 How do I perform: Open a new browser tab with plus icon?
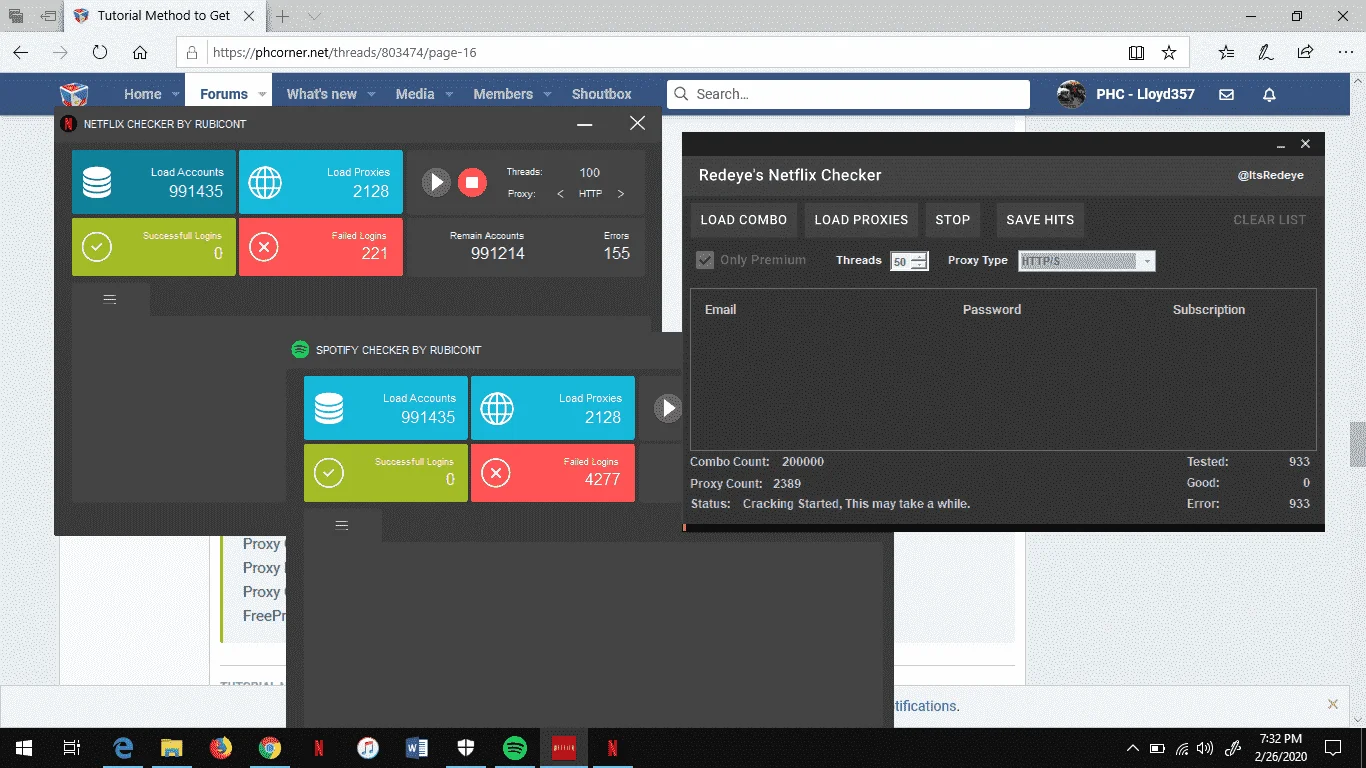[283, 16]
